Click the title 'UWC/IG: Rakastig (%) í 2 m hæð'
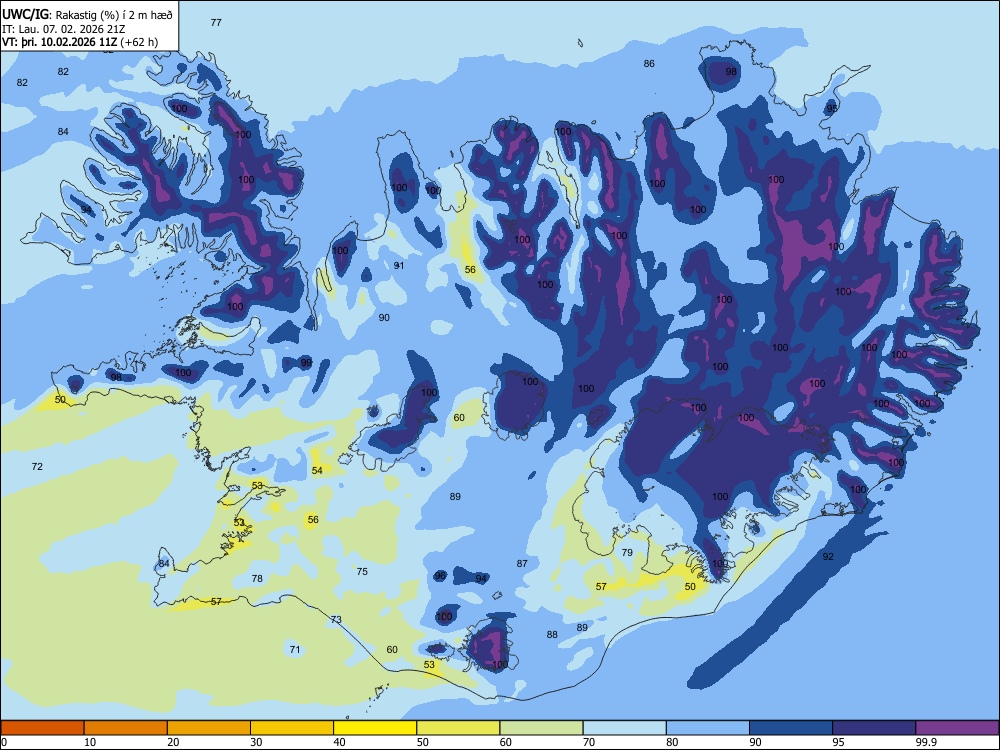 pyautogui.click(x=87, y=15)
